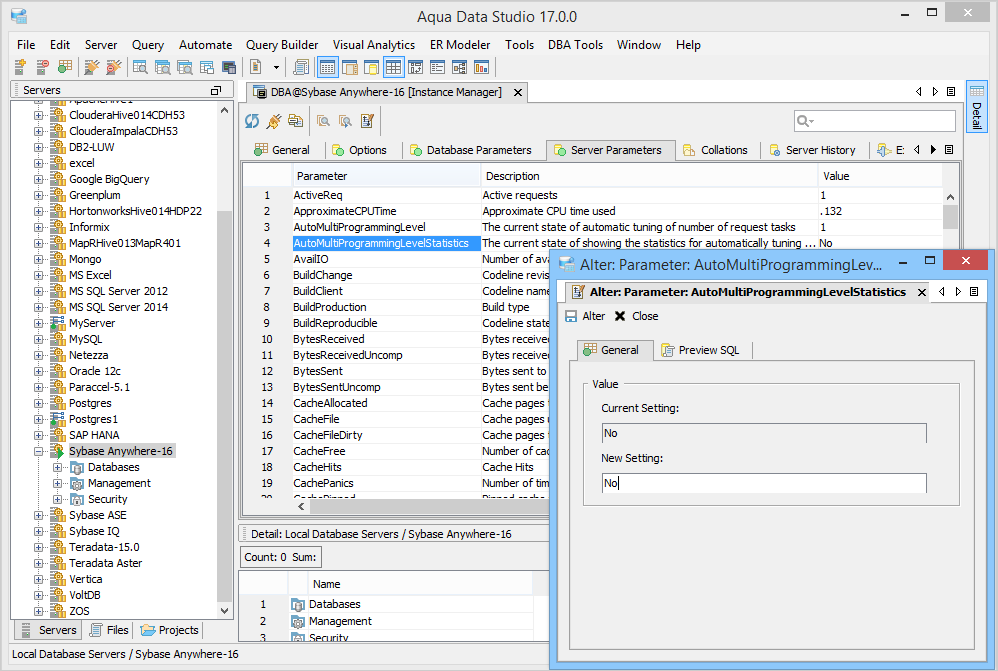Click the connect plug icon in main toolbar
Image resolution: width=998 pixels, height=671 pixels.
coord(92,67)
